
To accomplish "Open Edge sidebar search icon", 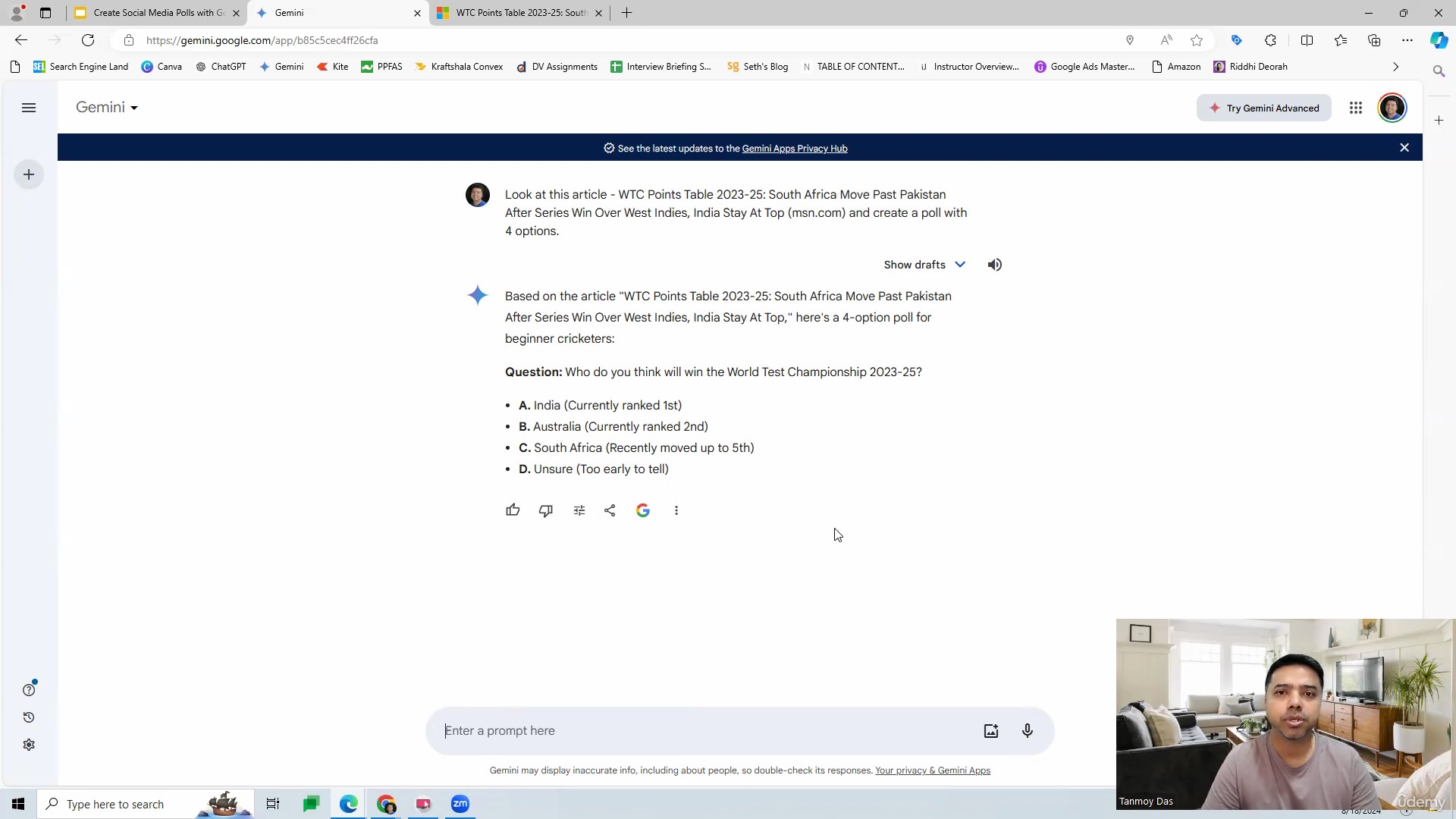I will pos(1439,71).
